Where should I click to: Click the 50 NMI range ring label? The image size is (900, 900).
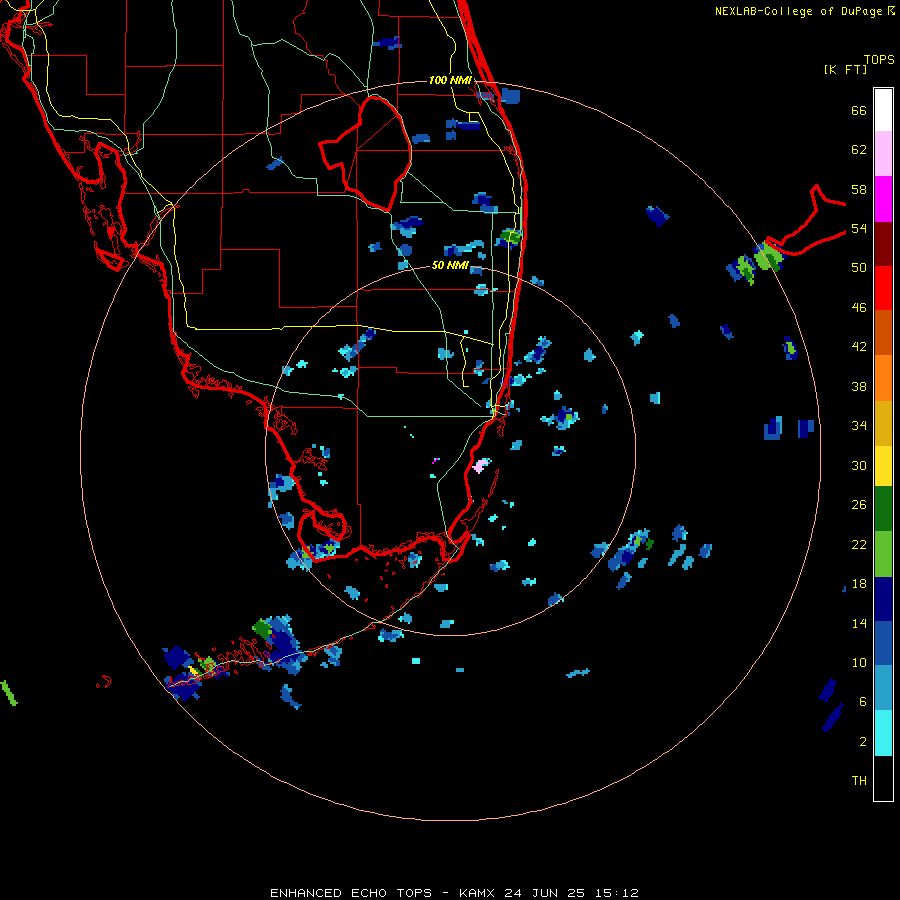[450, 265]
